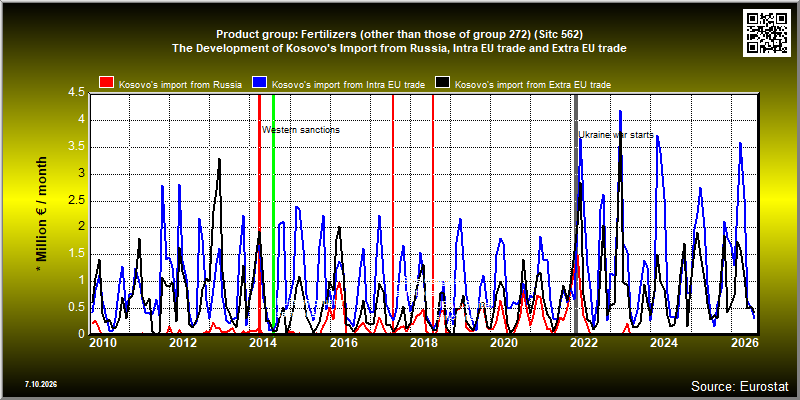This screenshot has width=800, height=400.
Task: Click the x-axis label 2020
Action: (504, 342)
